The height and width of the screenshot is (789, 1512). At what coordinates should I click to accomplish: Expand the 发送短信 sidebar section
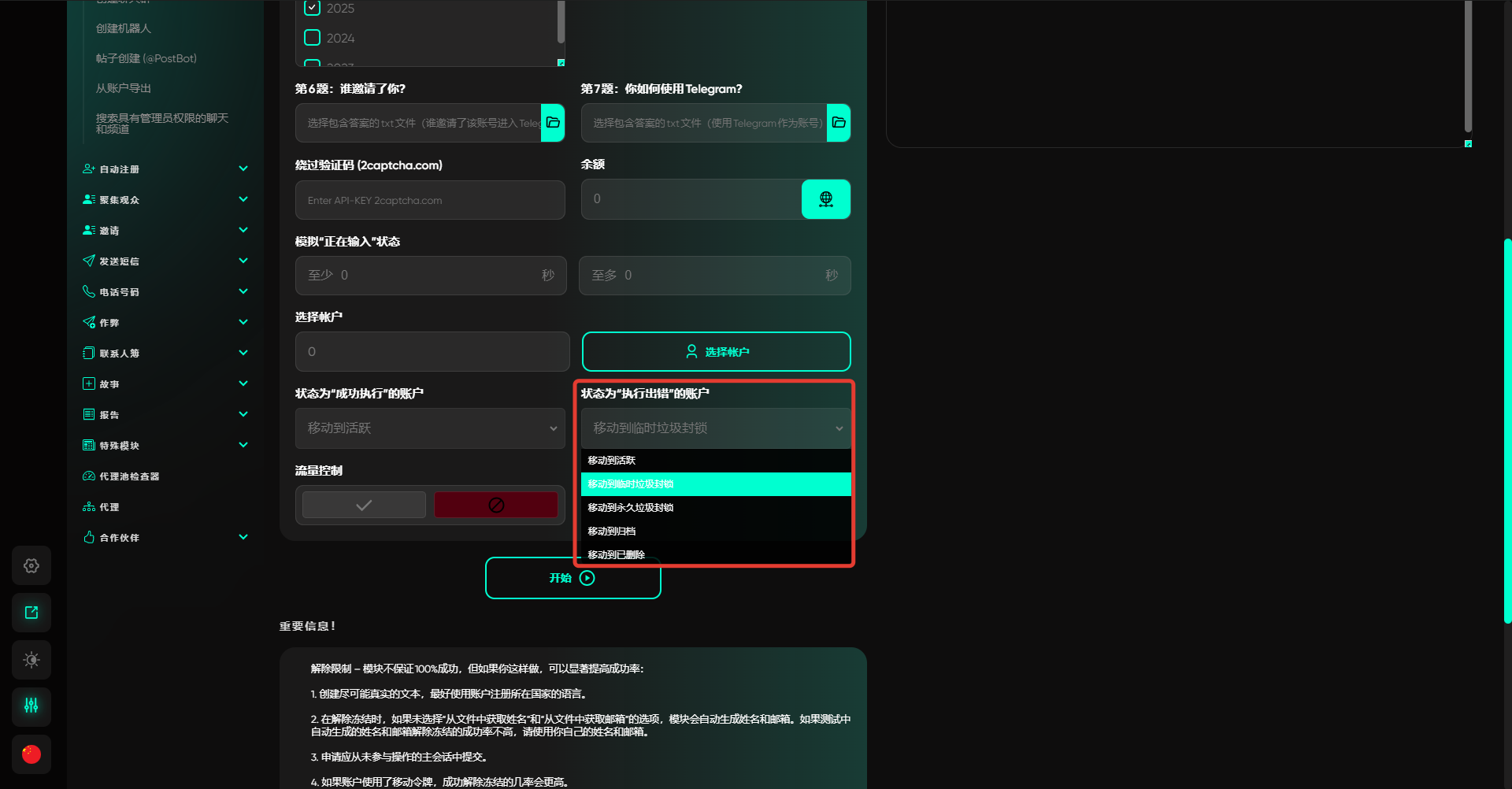(x=165, y=261)
